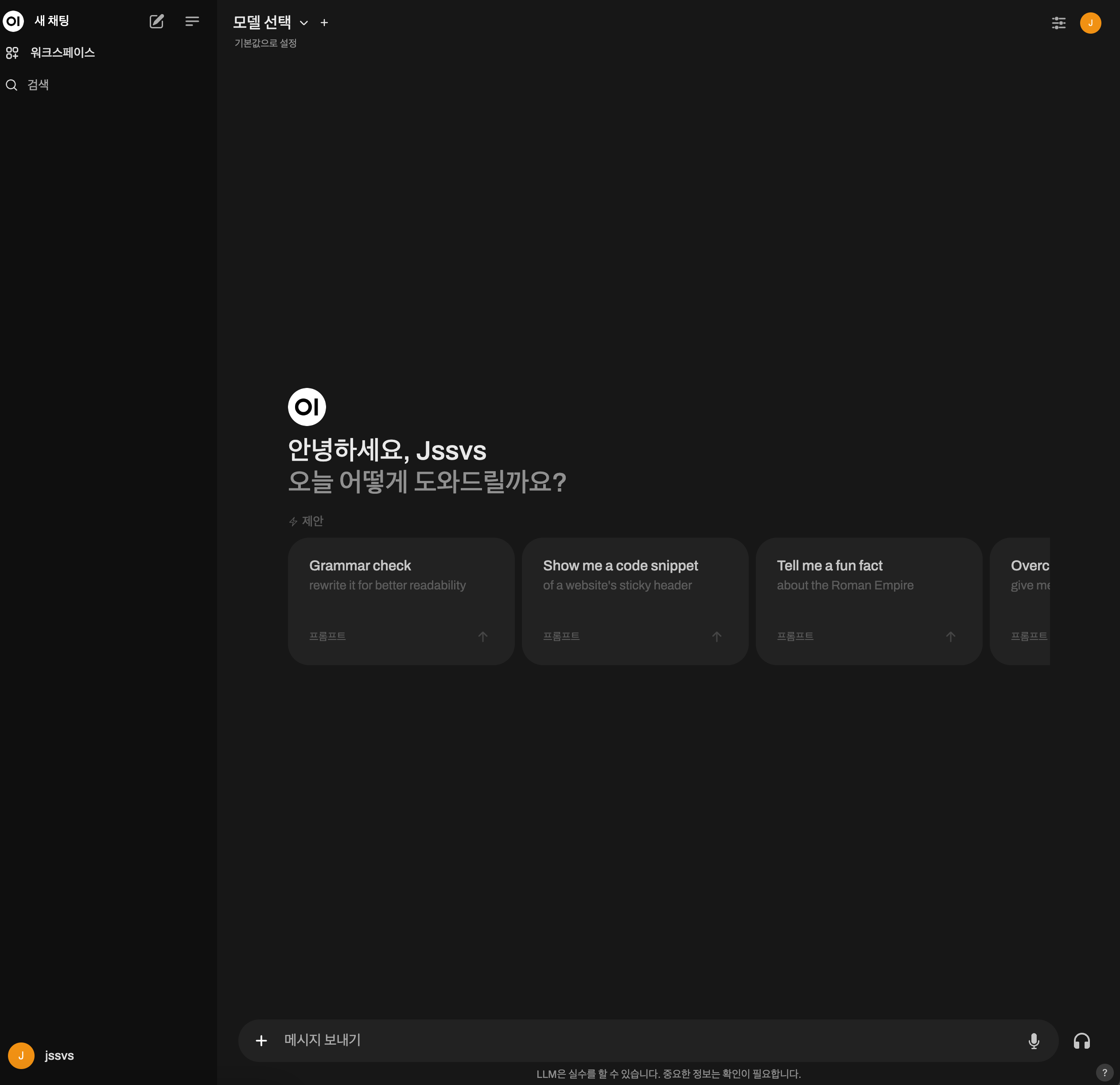Select the Show me a code snippet card
The image size is (1120, 1085).
634,600
